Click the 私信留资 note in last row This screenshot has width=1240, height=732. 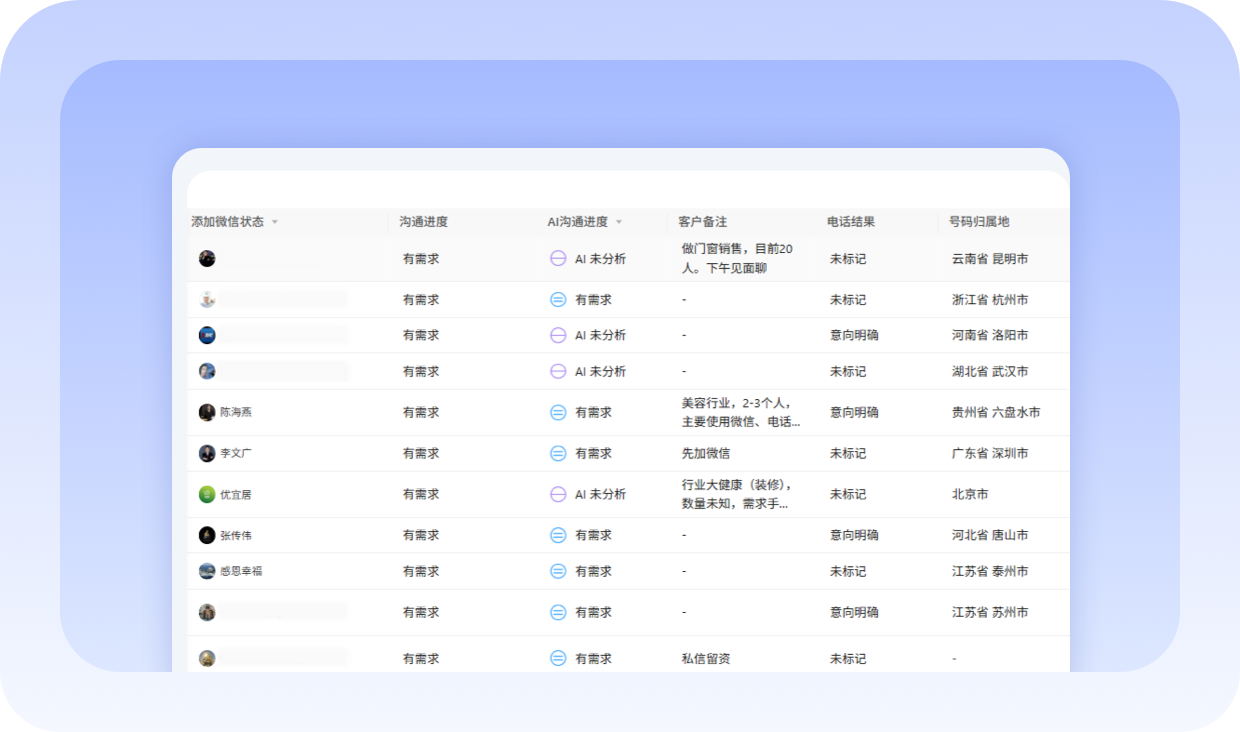(x=706, y=659)
